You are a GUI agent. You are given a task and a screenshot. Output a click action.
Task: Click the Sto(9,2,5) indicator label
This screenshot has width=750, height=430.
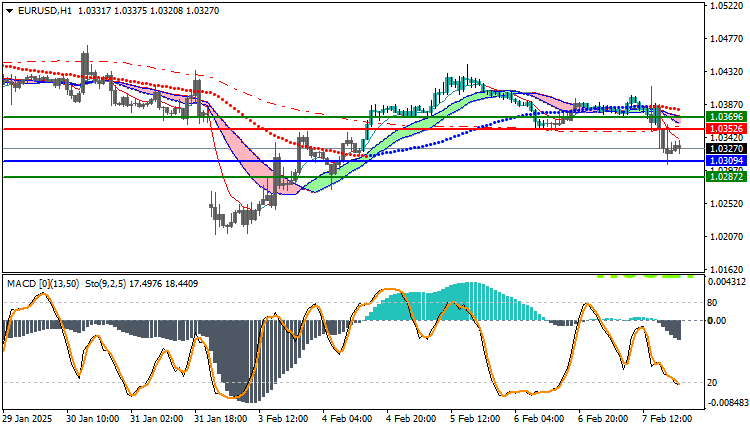(105, 284)
